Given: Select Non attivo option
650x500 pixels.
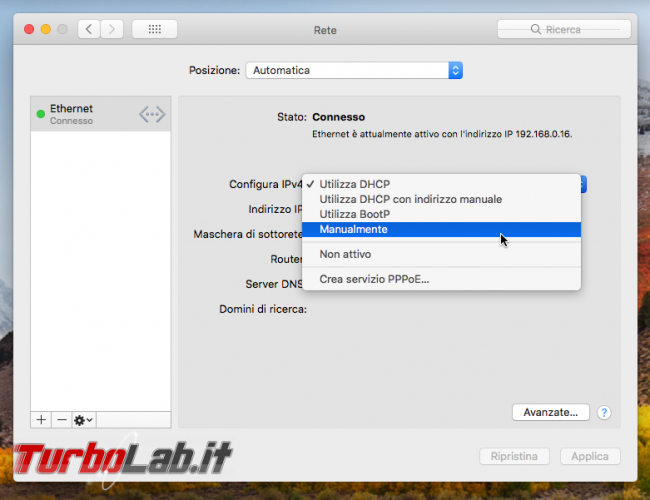Looking at the screenshot, I should click(x=441, y=254).
